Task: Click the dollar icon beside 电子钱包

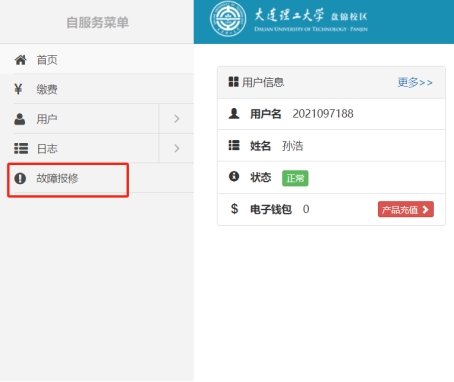Action: point(234,209)
